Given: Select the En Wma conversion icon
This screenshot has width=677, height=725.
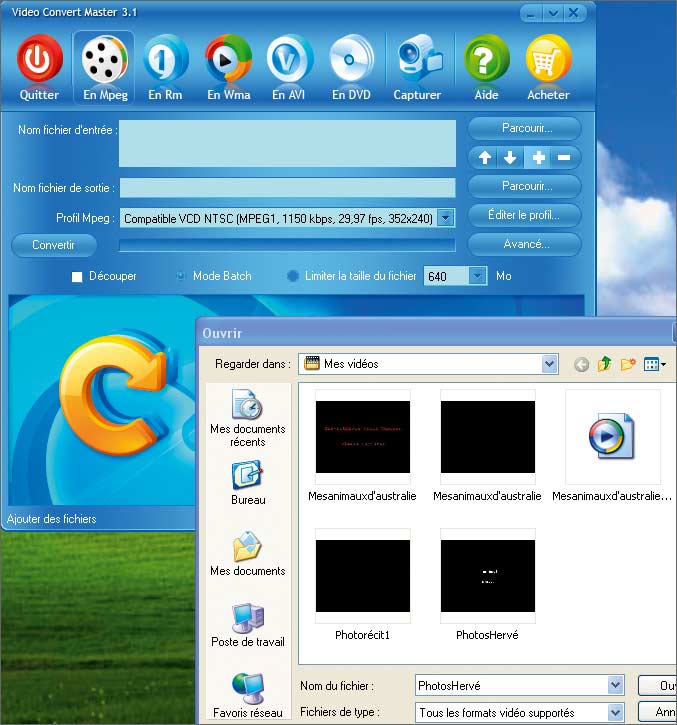Looking at the screenshot, I should pos(228,60).
